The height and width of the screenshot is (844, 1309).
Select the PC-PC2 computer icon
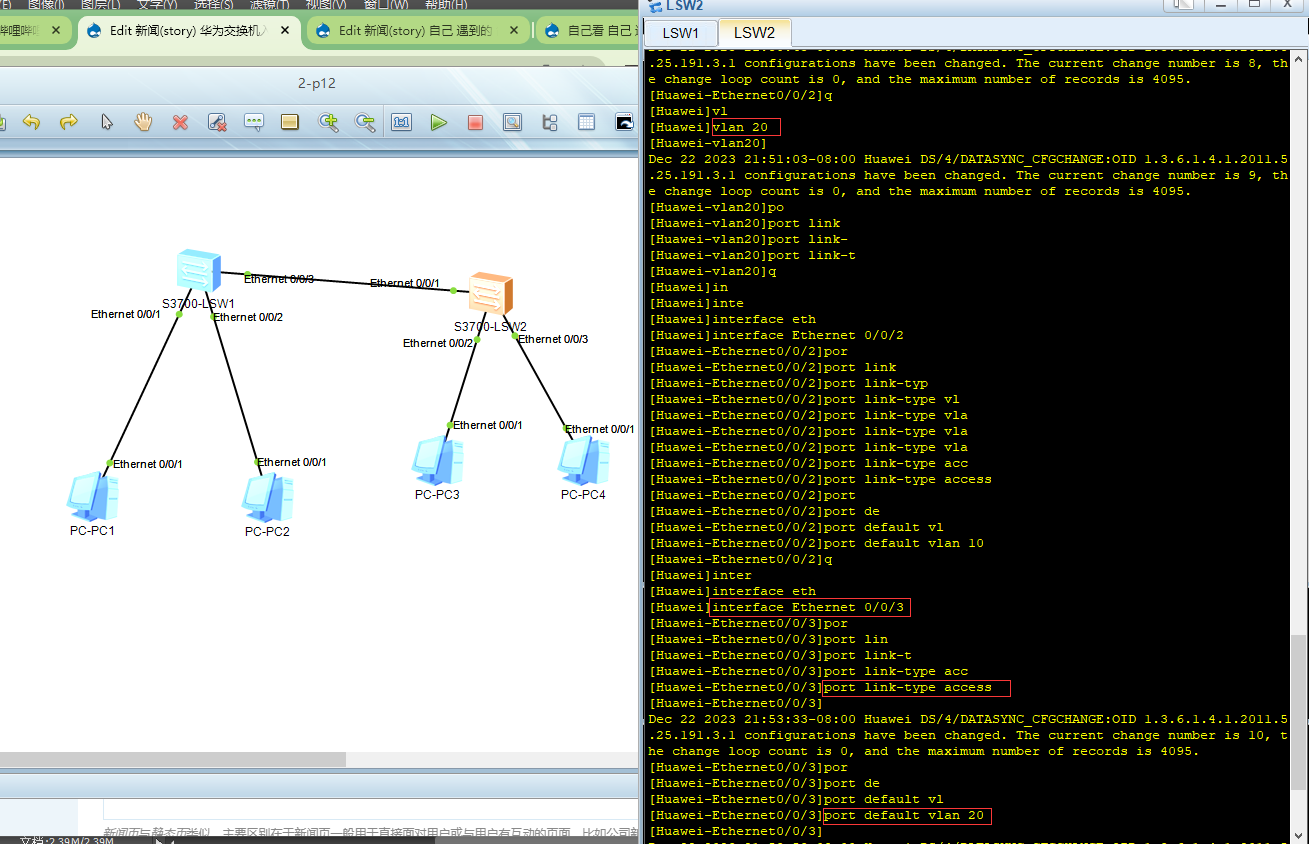click(267, 498)
